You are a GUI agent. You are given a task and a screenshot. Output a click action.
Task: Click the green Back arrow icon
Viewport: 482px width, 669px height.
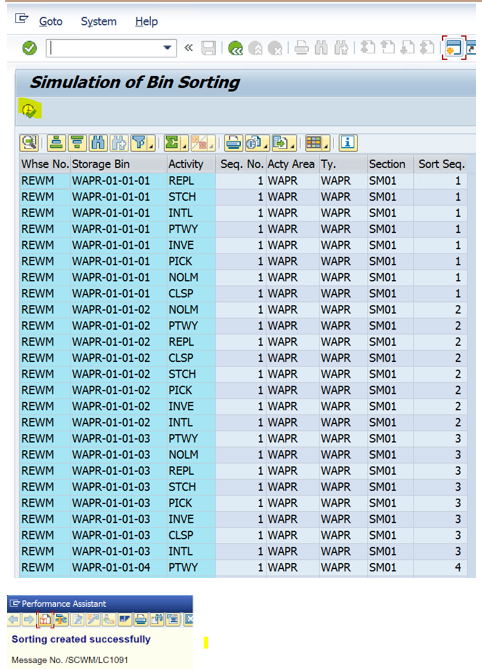pos(235,48)
